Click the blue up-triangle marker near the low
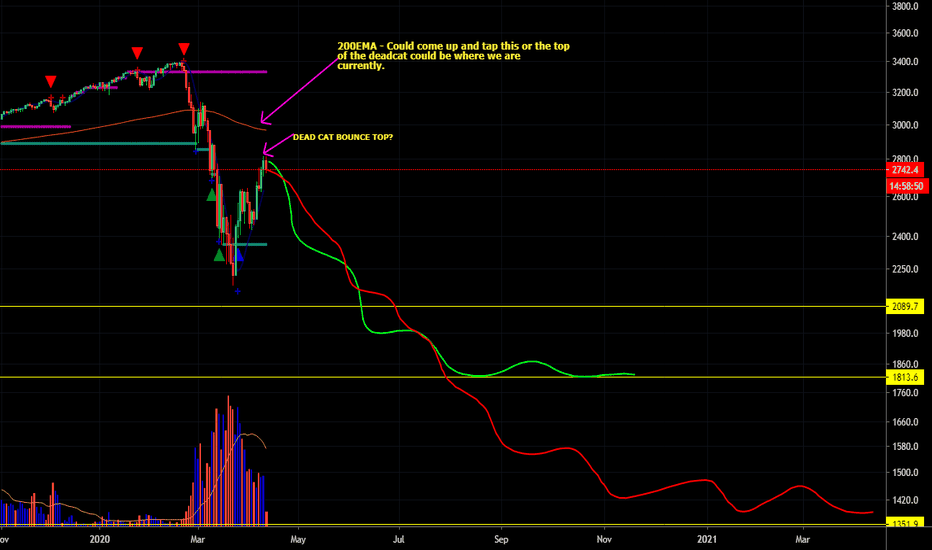Viewport: 932px width, 550px height. [238, 255]
